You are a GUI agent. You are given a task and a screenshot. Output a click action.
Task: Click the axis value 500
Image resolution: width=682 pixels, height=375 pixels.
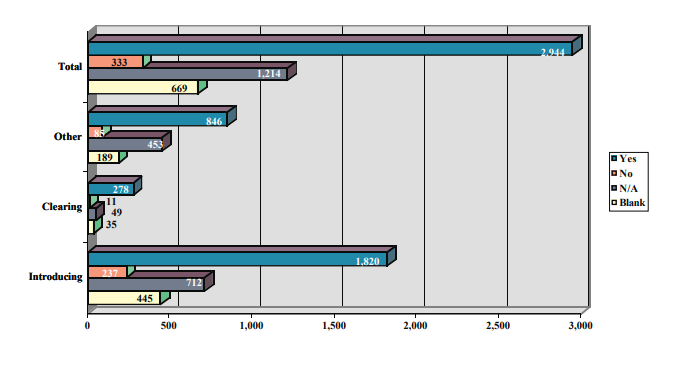pos(169,325)
